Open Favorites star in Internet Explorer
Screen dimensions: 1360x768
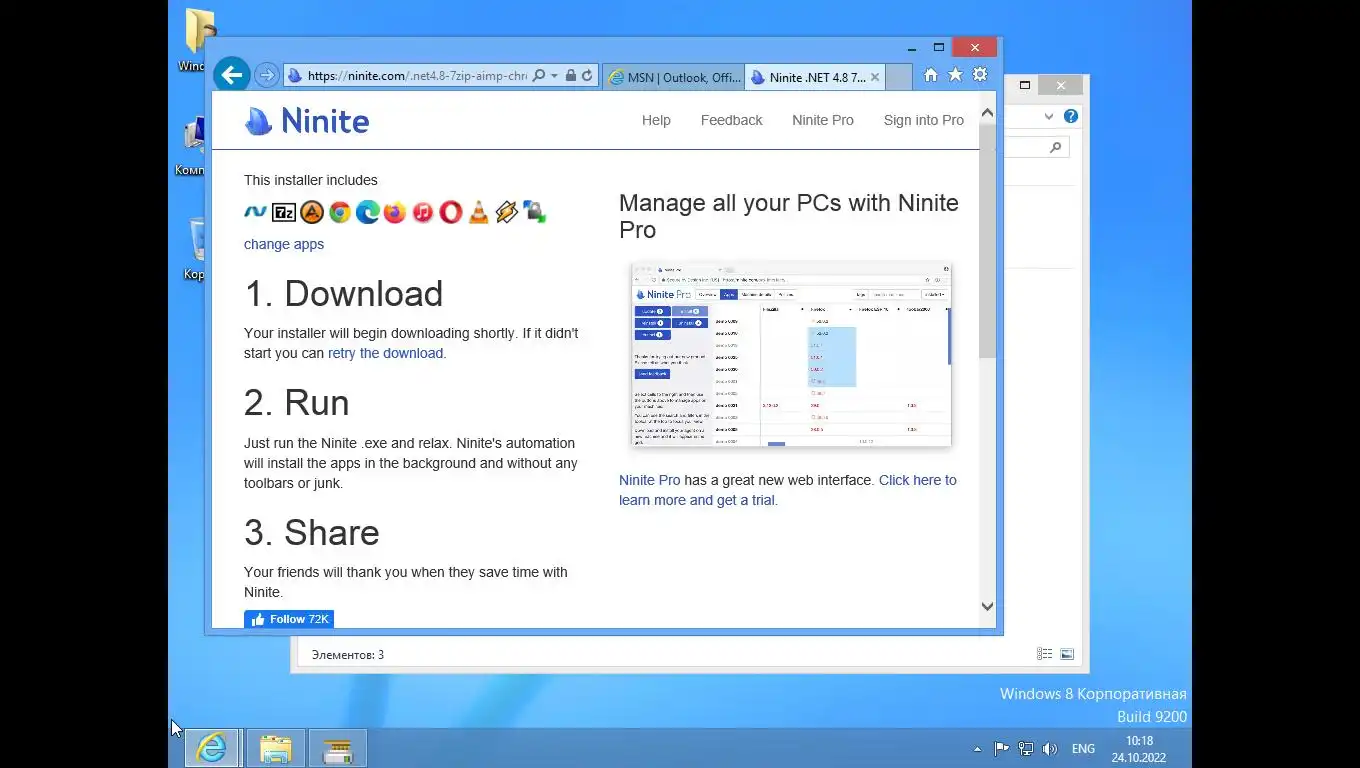point(955,75)
